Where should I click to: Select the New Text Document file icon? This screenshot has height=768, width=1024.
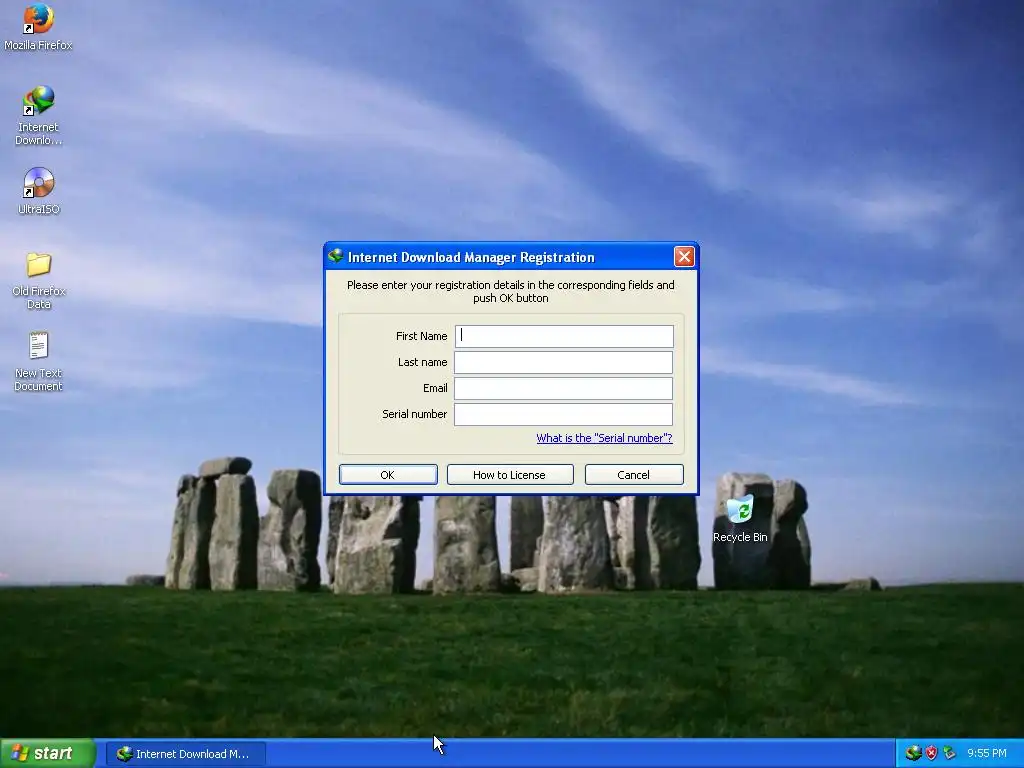(38, 361)
